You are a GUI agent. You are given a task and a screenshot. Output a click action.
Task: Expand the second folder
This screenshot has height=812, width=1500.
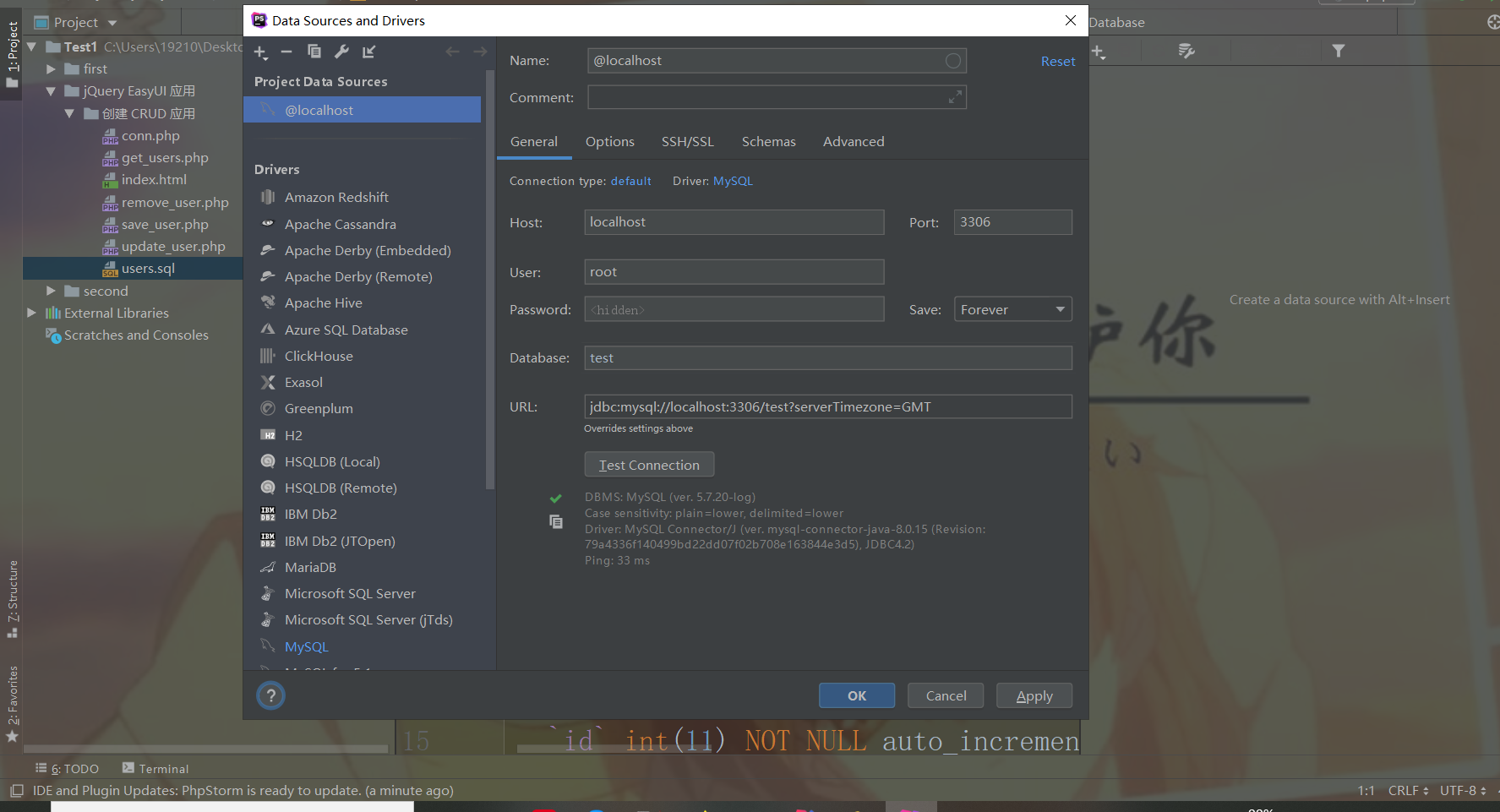(51, 291)
